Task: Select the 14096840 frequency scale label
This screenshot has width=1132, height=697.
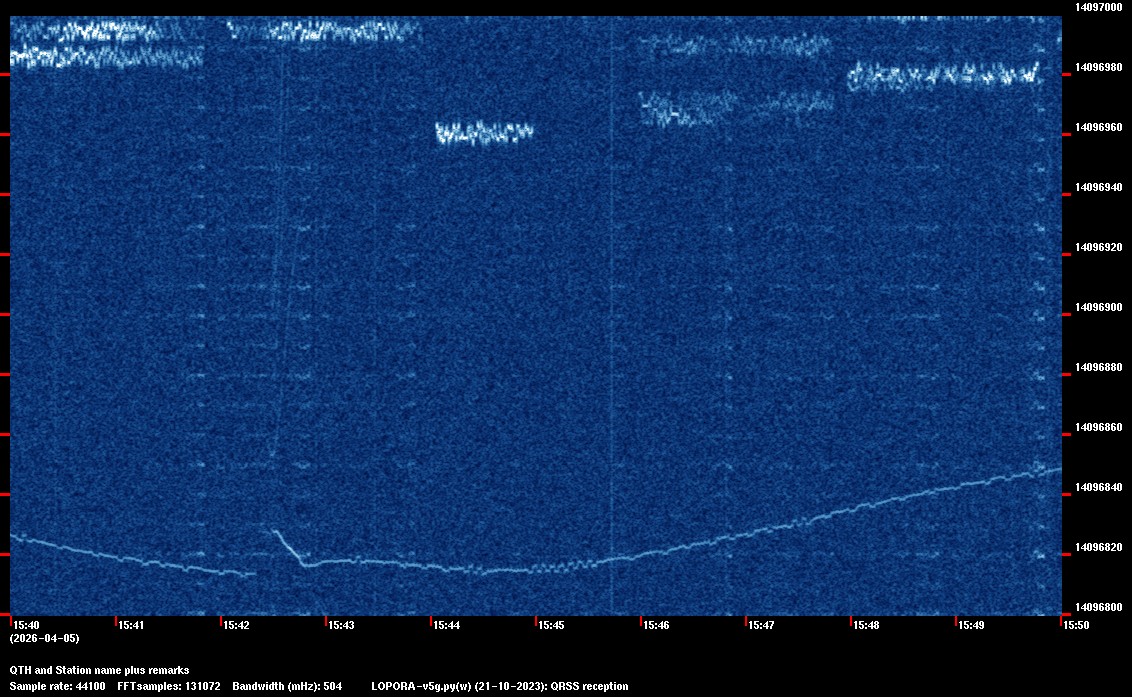Action: 1098,487
